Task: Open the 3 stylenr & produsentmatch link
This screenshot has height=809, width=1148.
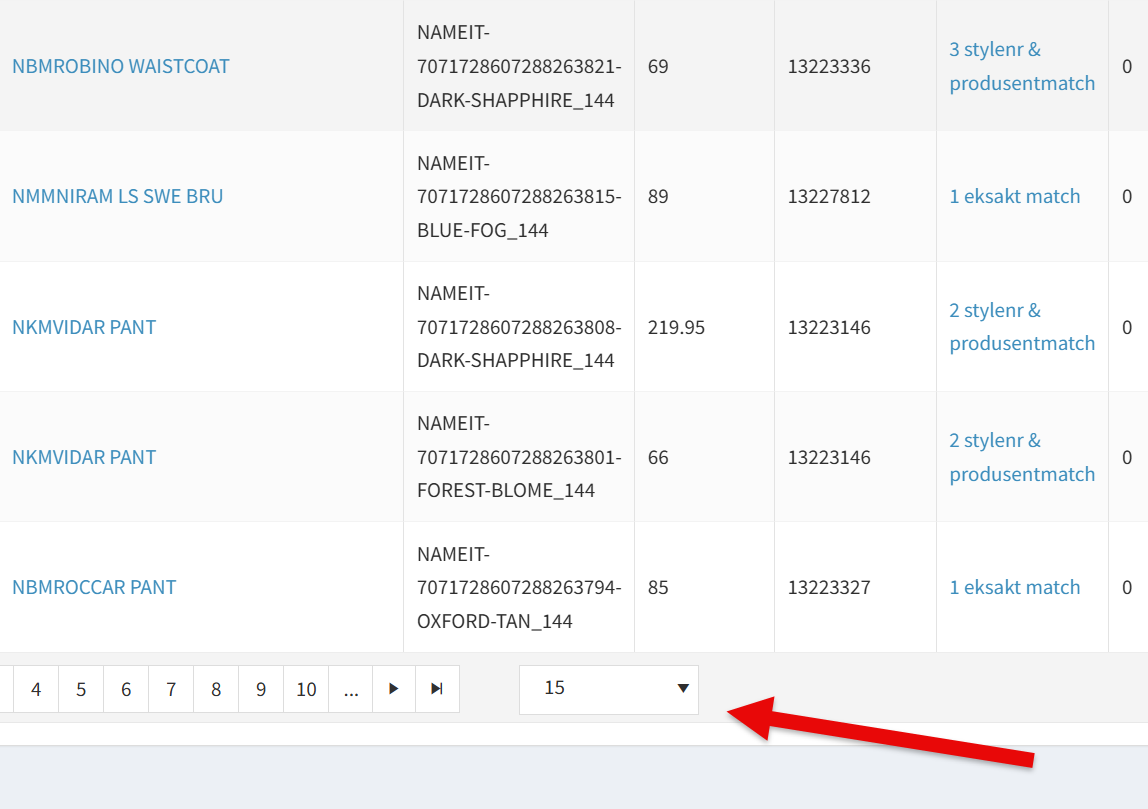Action: (x=1021, y=66)
